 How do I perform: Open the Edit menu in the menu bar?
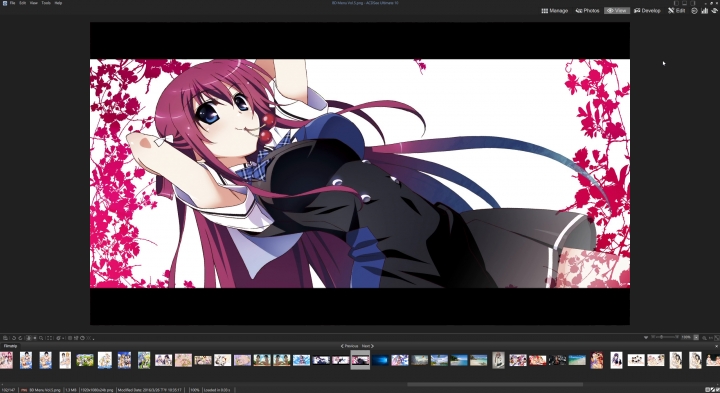22,3
